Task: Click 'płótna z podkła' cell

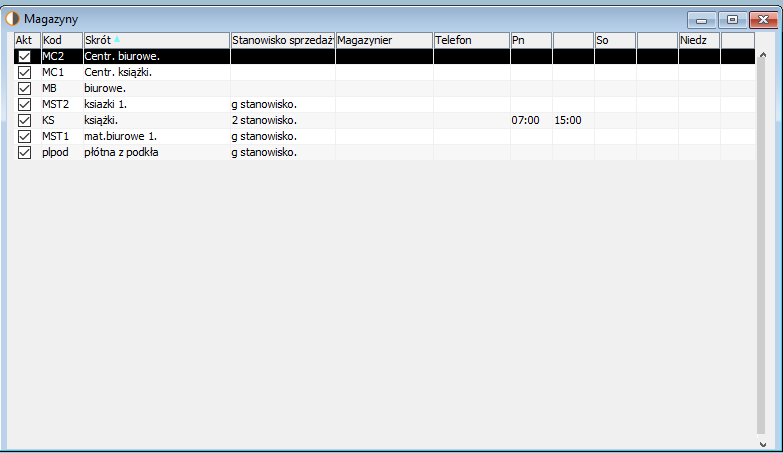Action: tap(156, 152)
